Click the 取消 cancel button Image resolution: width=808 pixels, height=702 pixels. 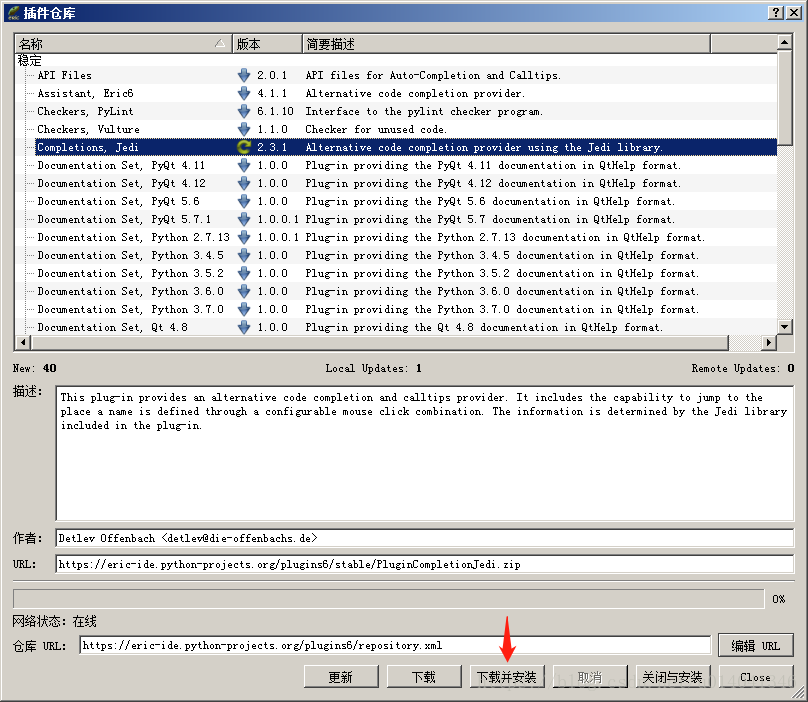tap(590, 677)
